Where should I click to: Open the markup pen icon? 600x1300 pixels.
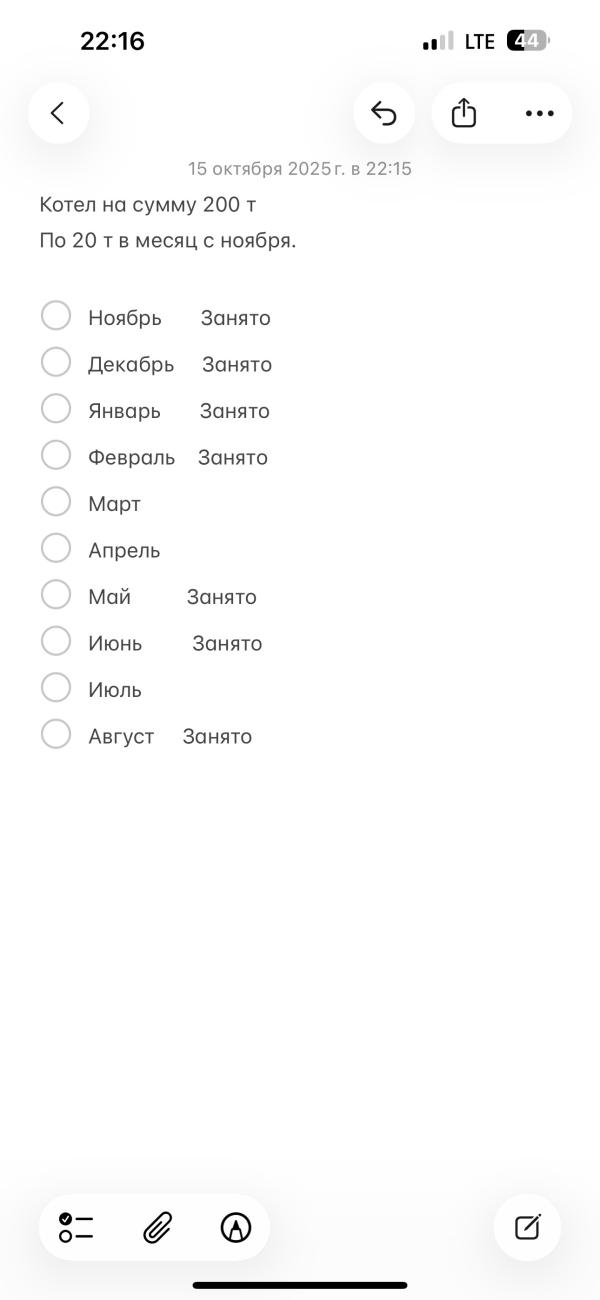point(236,1227)
